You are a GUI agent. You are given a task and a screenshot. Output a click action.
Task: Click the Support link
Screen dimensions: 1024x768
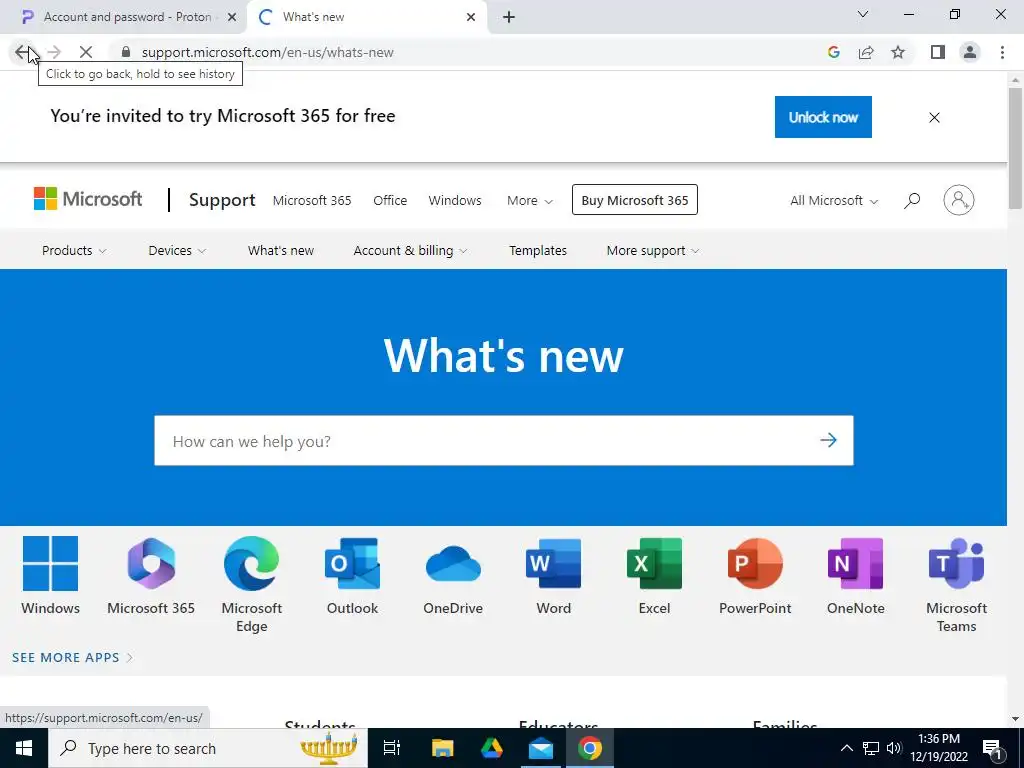tap(222, 200)
